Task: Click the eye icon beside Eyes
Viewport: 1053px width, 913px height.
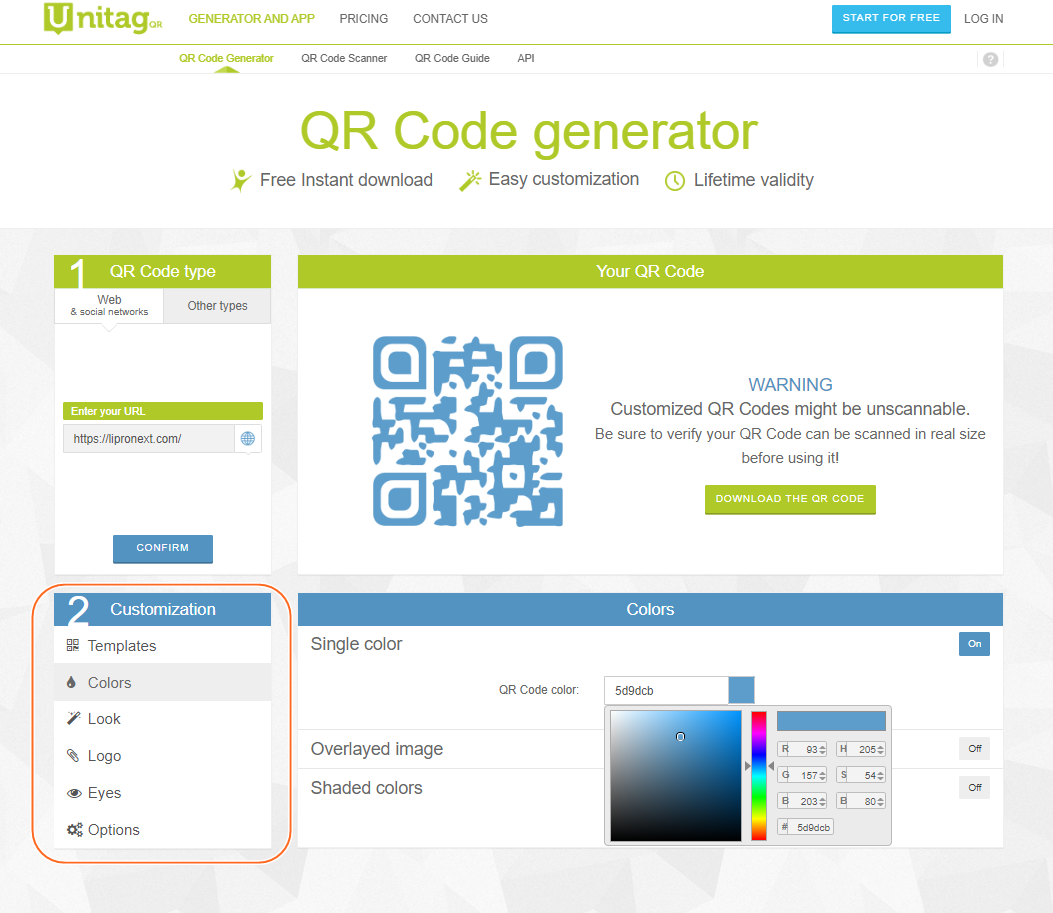Action: tap(74, 793)
